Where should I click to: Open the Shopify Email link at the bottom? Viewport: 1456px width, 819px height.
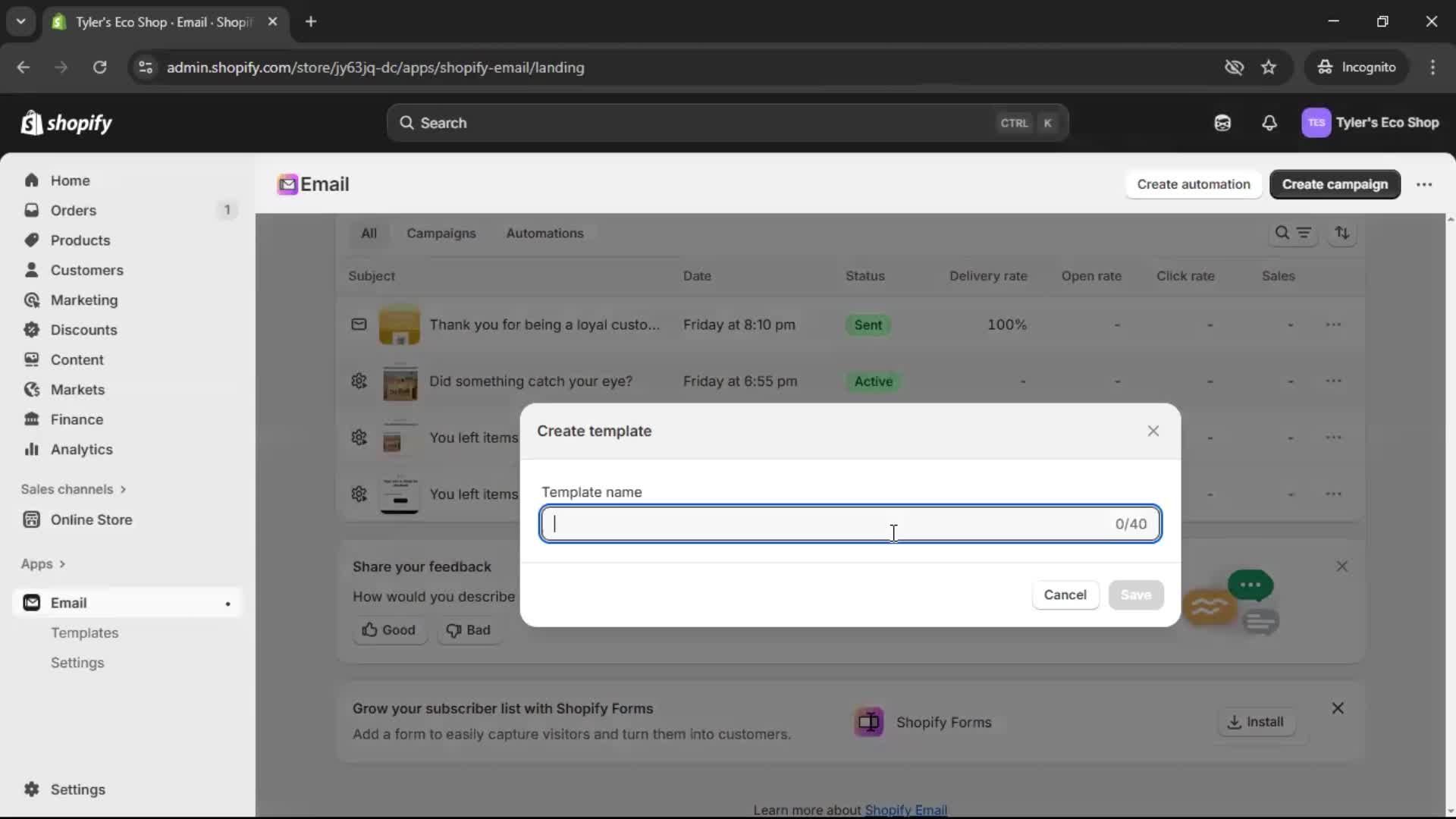point(906,810)
